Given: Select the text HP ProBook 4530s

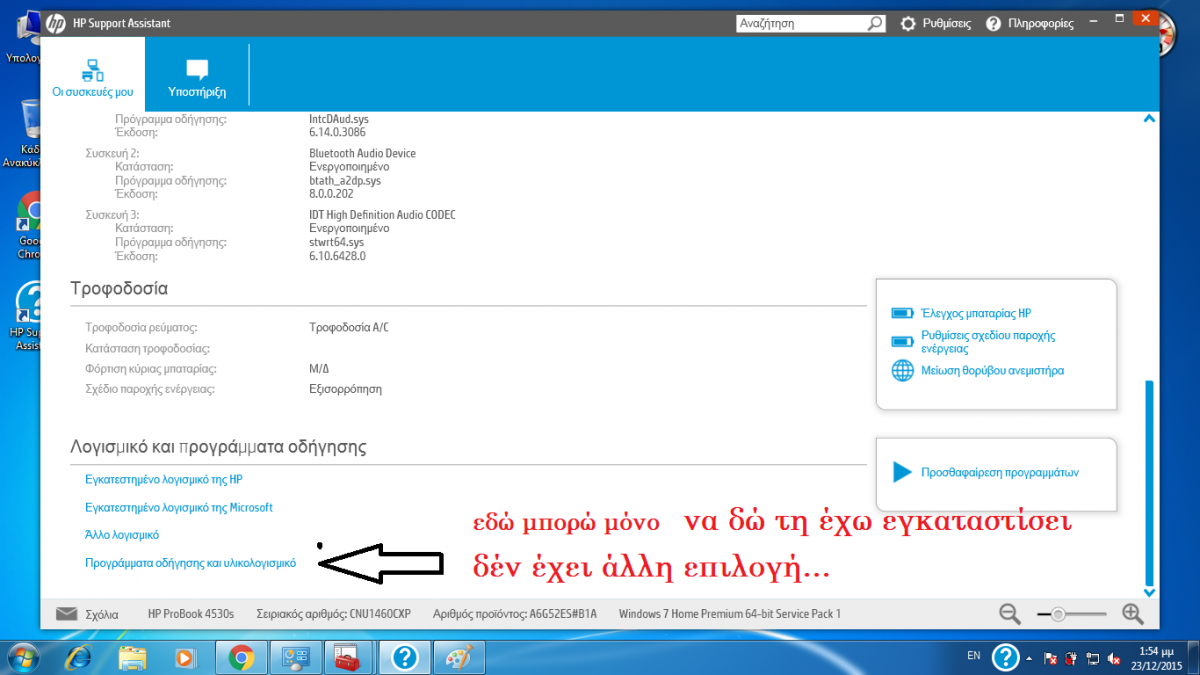Looking at the screenshot, I should pyautogui.click(x=191, y=614).
